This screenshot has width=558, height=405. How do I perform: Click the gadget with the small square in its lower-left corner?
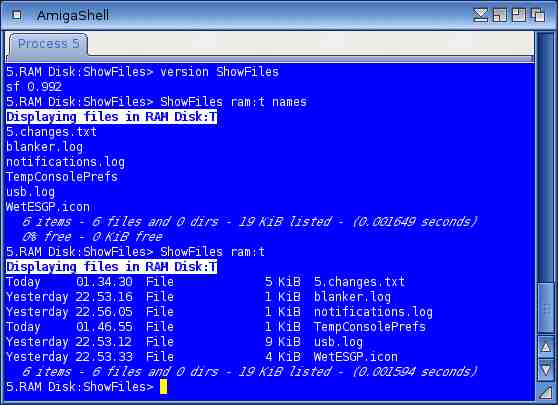click(500, 15)
